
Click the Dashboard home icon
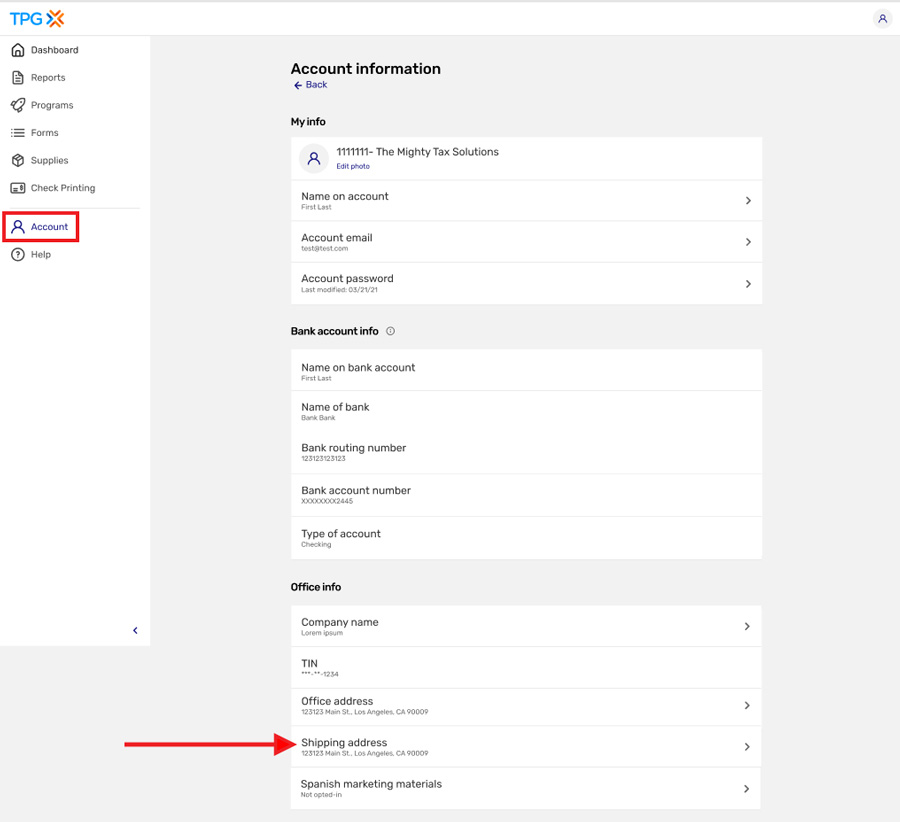click(x=18, y=50)
